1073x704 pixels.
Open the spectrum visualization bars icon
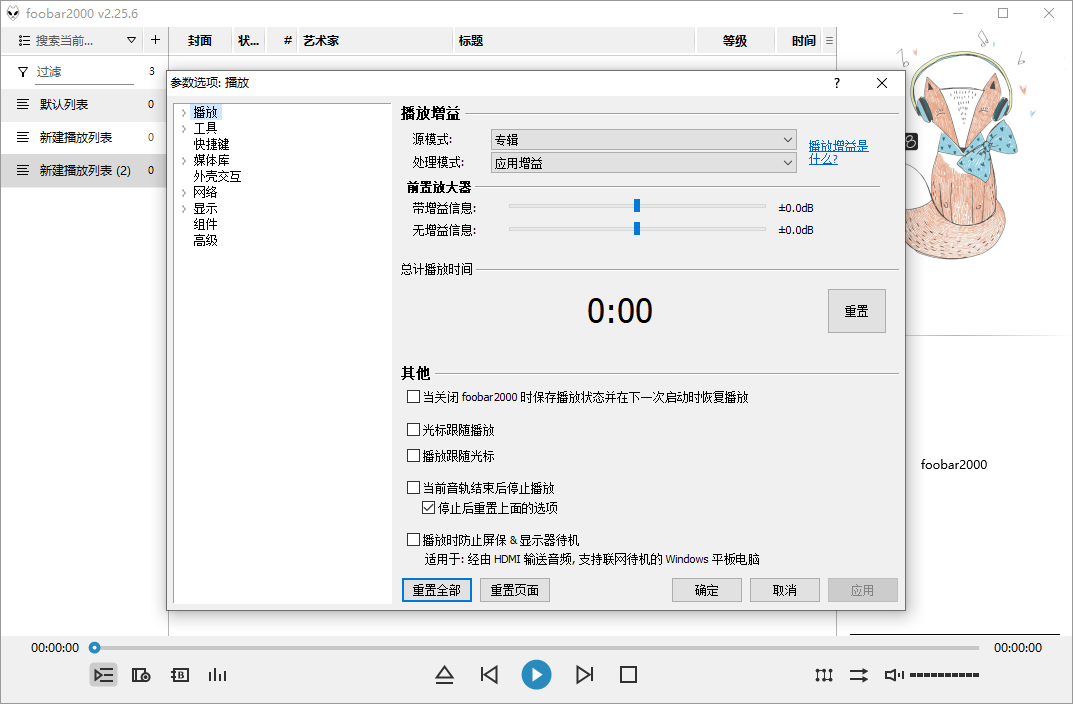pos(217,675)
